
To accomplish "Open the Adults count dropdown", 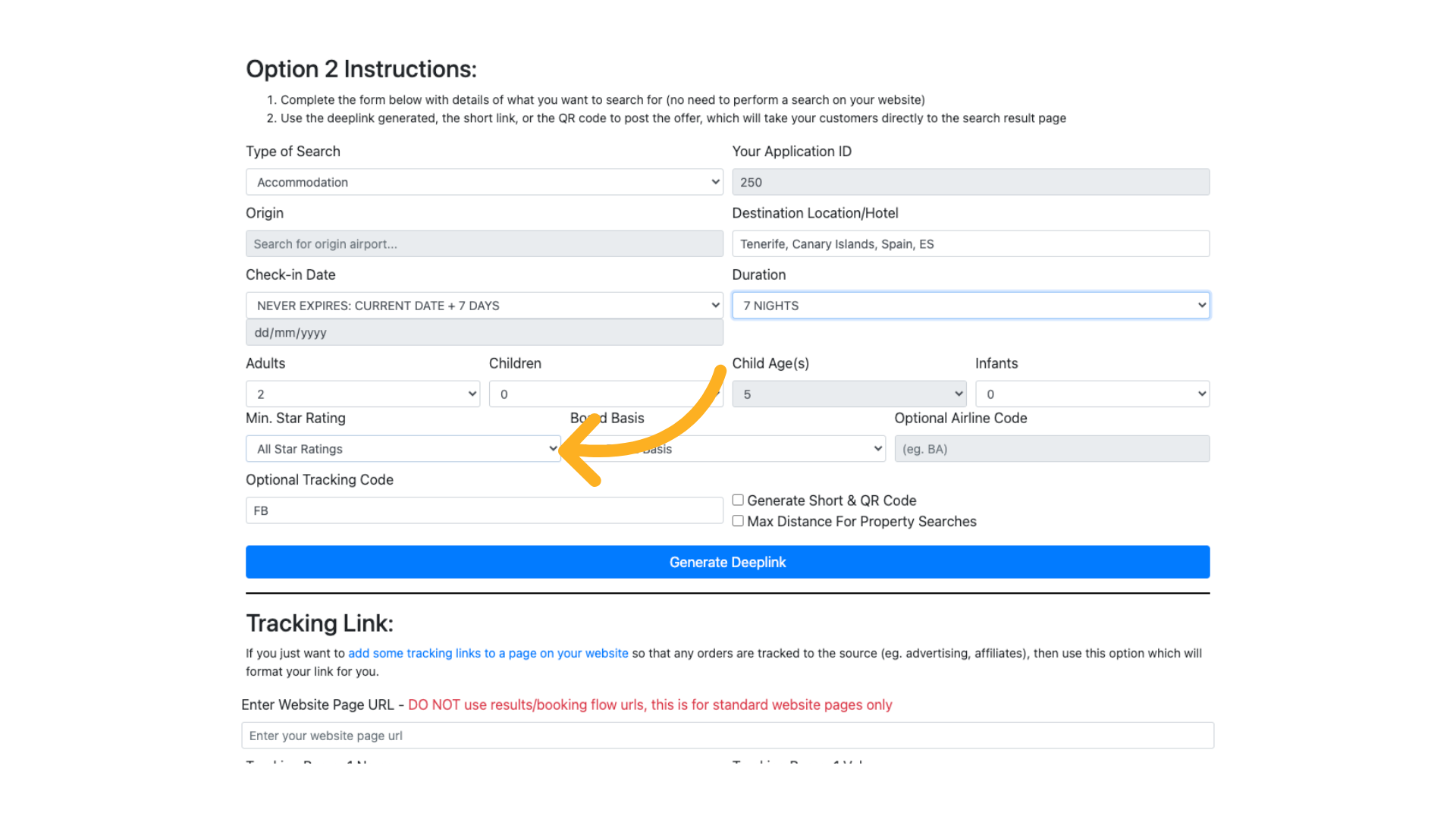I will coord(362,394).
